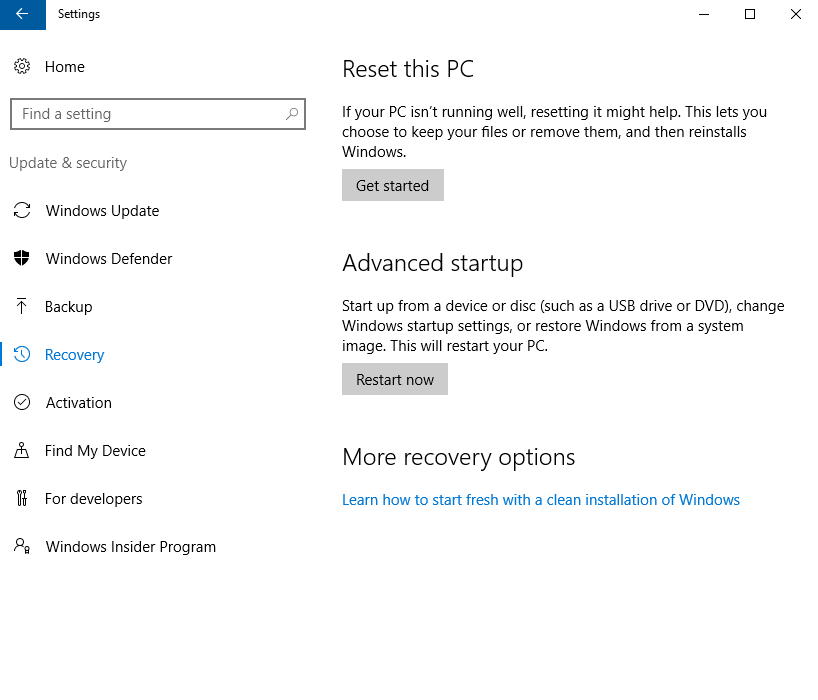
Task: Click the Find My Device person icon
Action: point(22,451)
